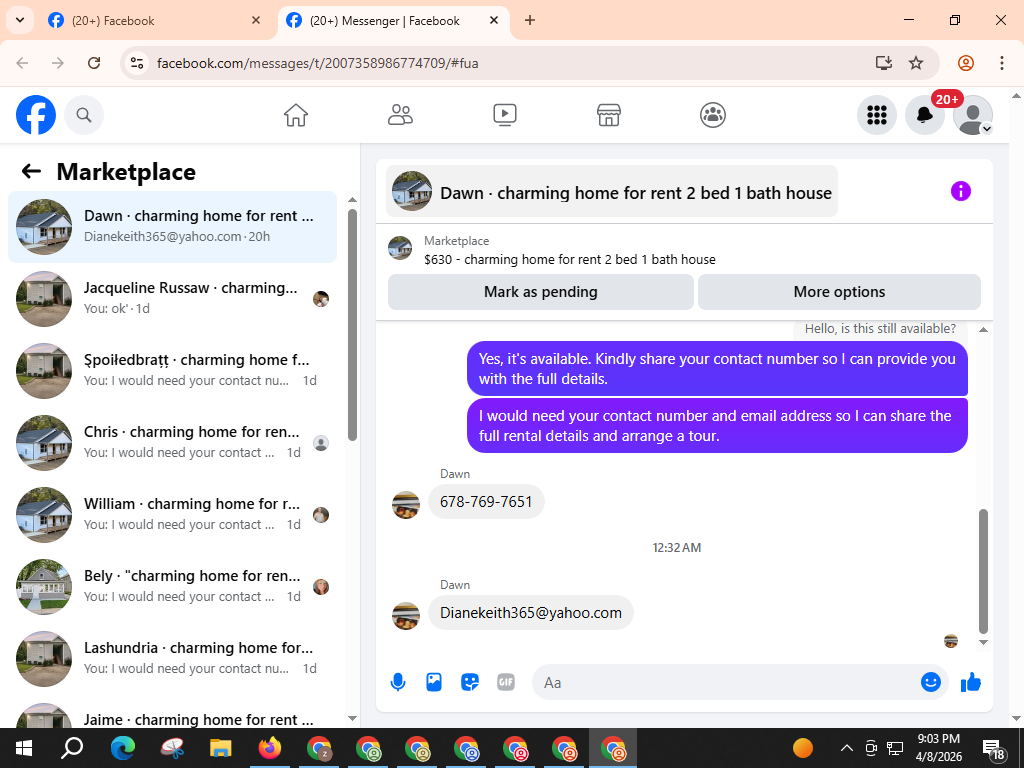This screenshot has height=768, width=1024.
Task: Click conversation list scroll up arrow
Action: (x=353, y=200)
